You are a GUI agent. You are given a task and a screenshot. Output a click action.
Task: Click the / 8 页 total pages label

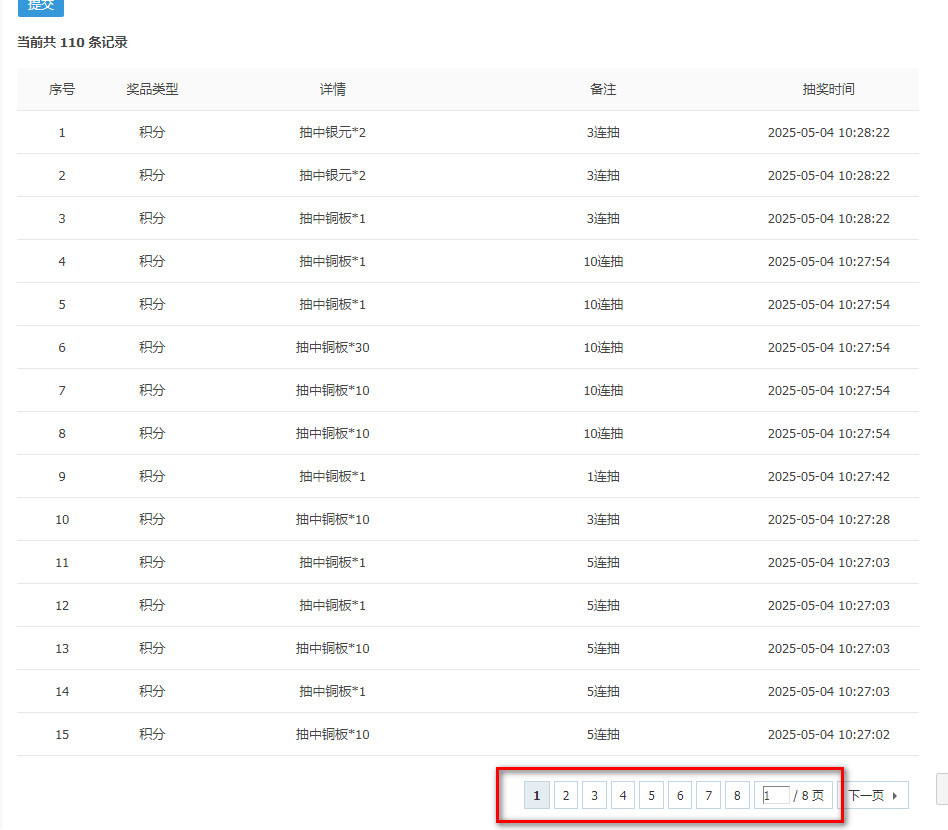coord(809,796)
